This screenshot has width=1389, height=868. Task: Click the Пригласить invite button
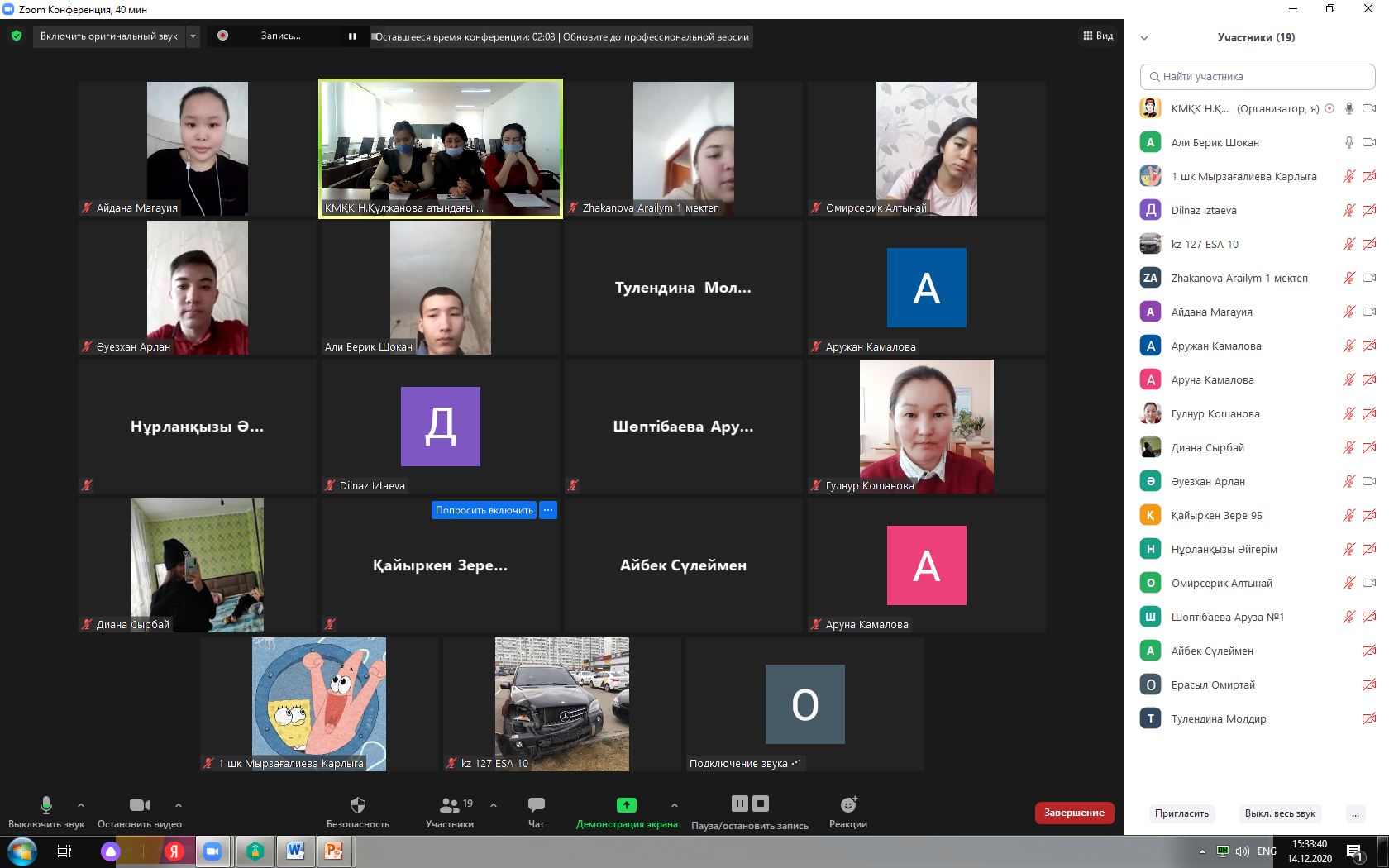click(1181, 813)
